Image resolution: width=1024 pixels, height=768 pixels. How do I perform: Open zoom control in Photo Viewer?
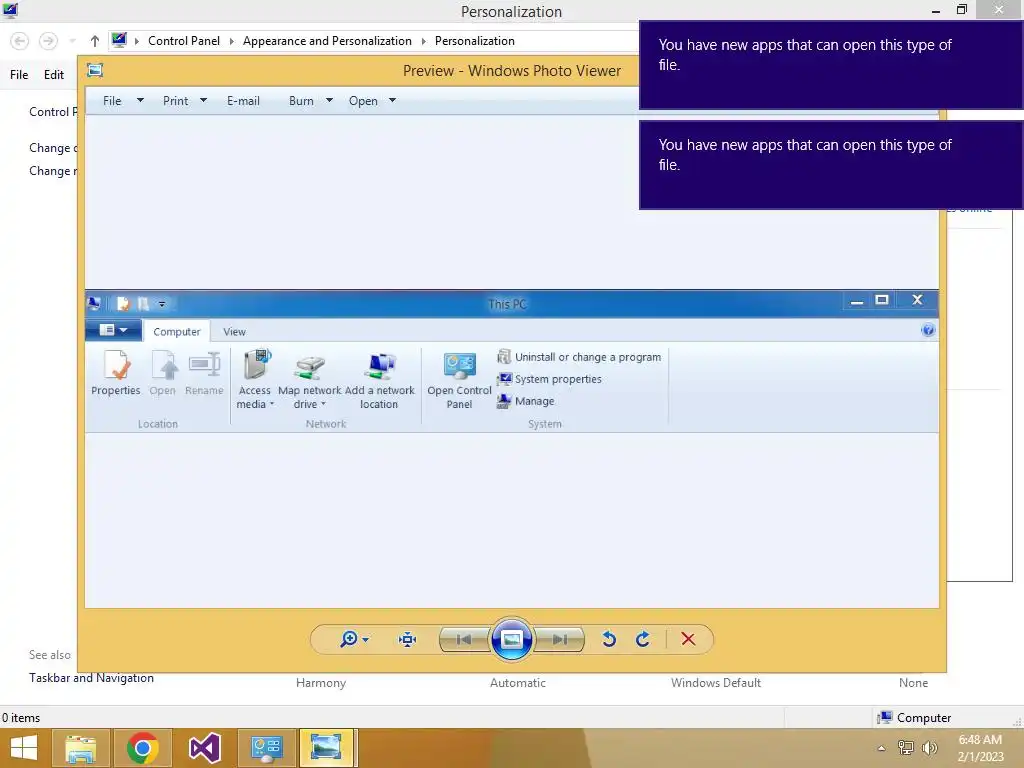(354, 639)
